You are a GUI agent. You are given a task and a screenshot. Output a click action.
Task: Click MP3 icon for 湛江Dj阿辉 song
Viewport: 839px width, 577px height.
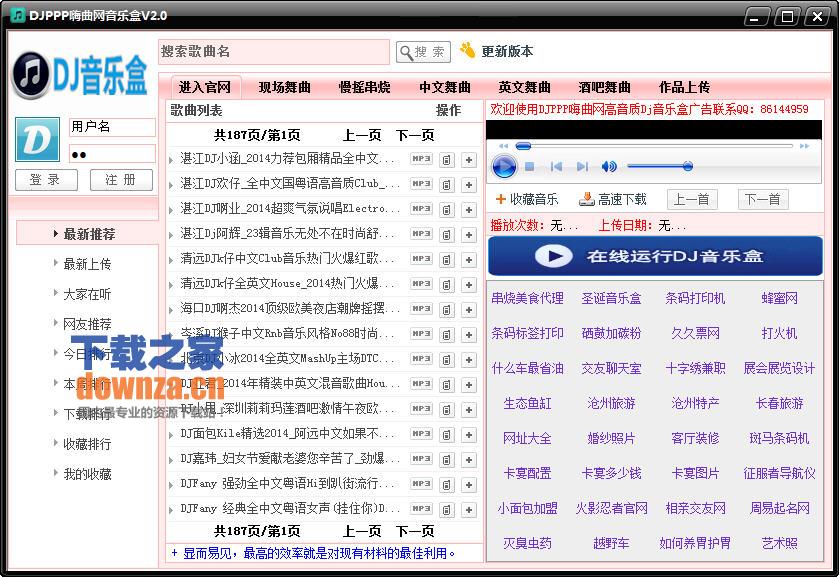pos(422,233)
